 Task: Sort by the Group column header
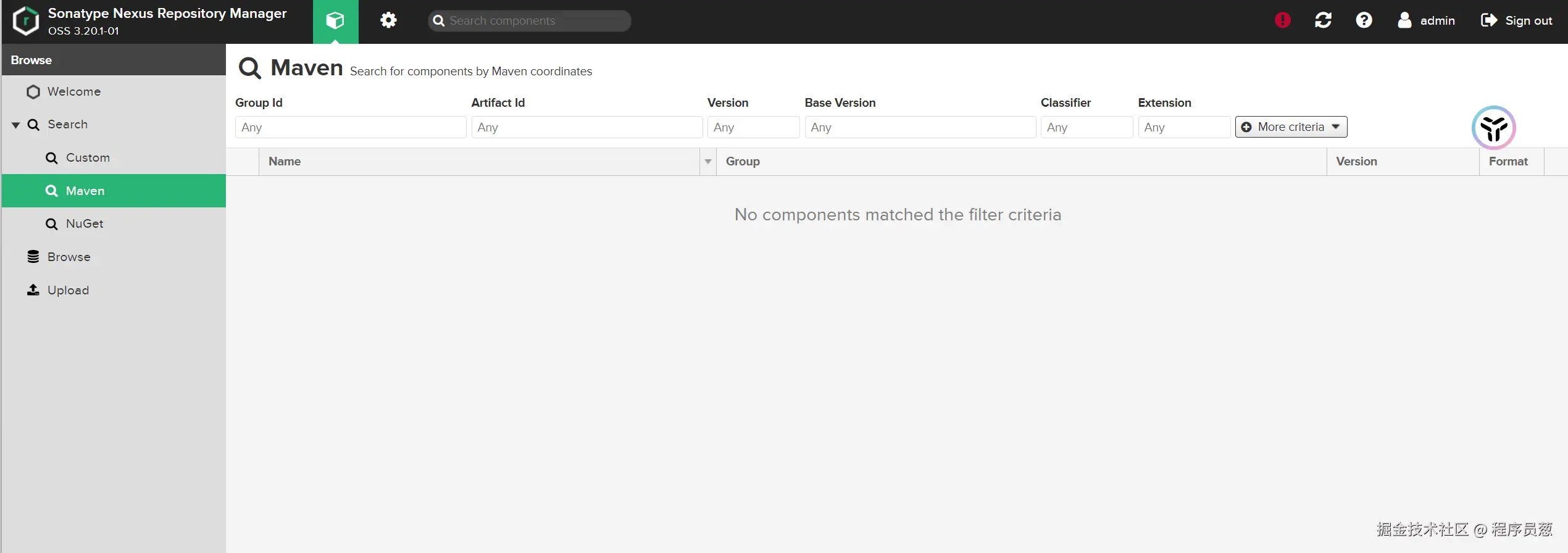pos(1021,162)
